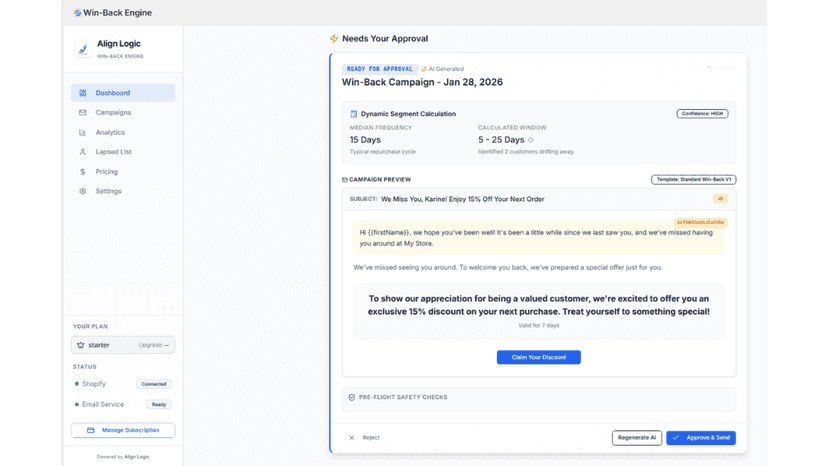
Task: Click the exclusive 15% discount offer text
Action: coord(539,305)
